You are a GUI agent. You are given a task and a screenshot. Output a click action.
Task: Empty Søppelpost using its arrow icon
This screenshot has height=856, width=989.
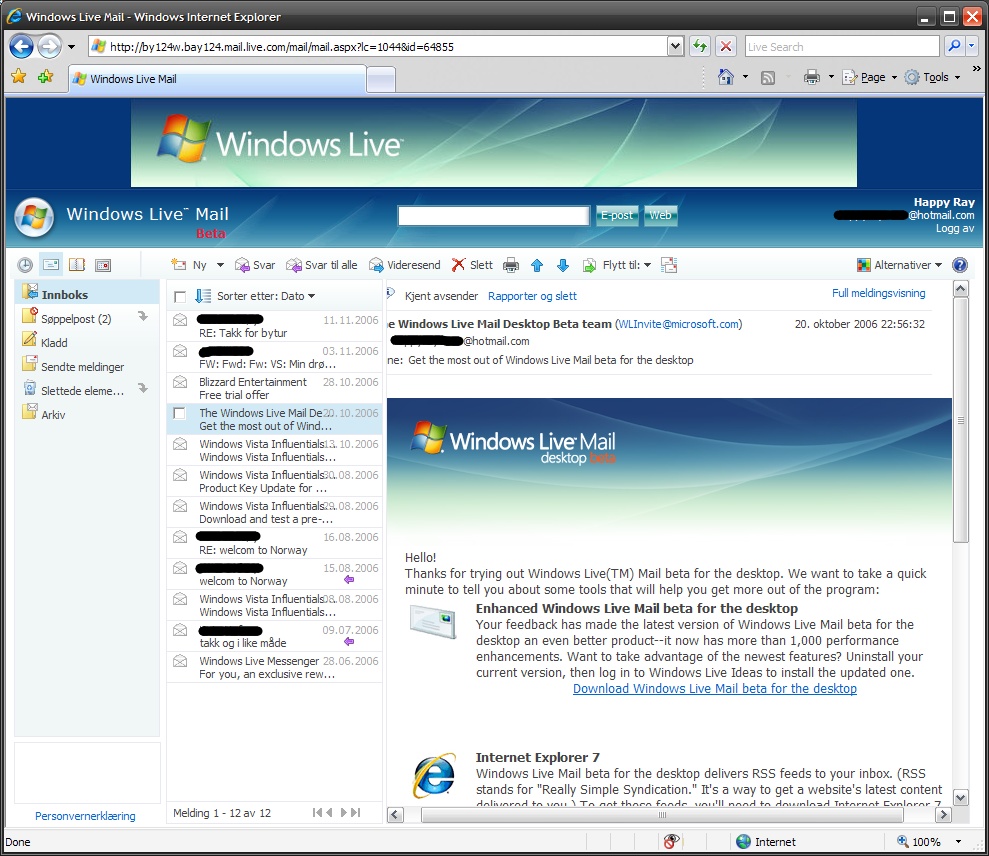[x=143, y=317]
